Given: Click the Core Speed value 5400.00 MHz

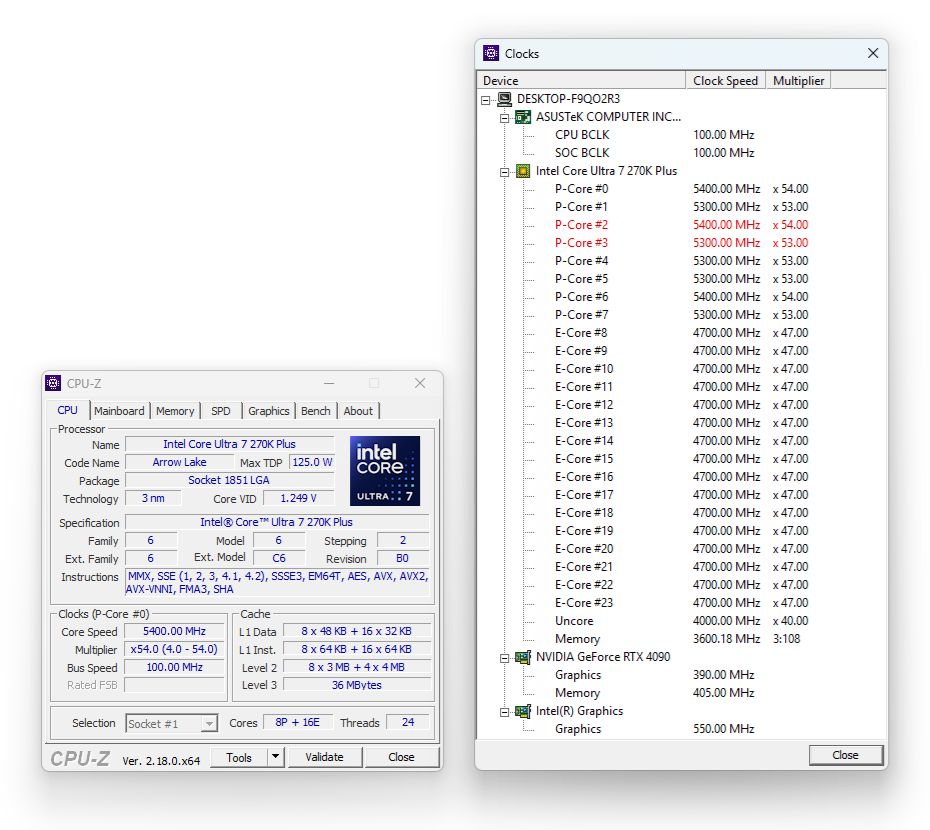Looking at the screenshot, I should [x=174, y=631].
